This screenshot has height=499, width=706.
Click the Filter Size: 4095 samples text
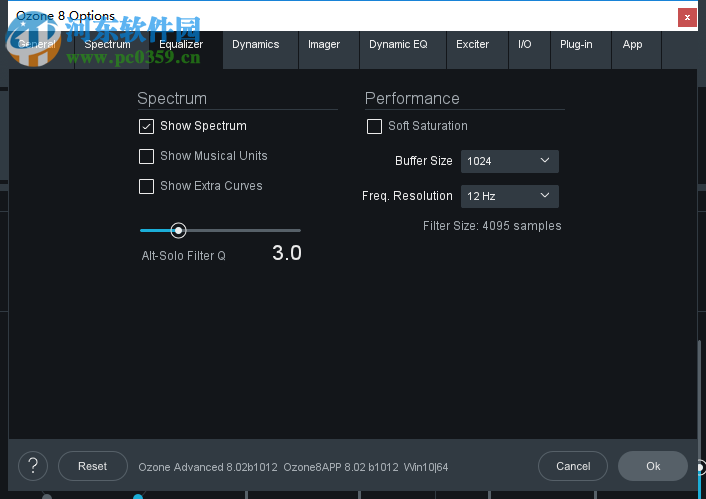click(492, 226)
